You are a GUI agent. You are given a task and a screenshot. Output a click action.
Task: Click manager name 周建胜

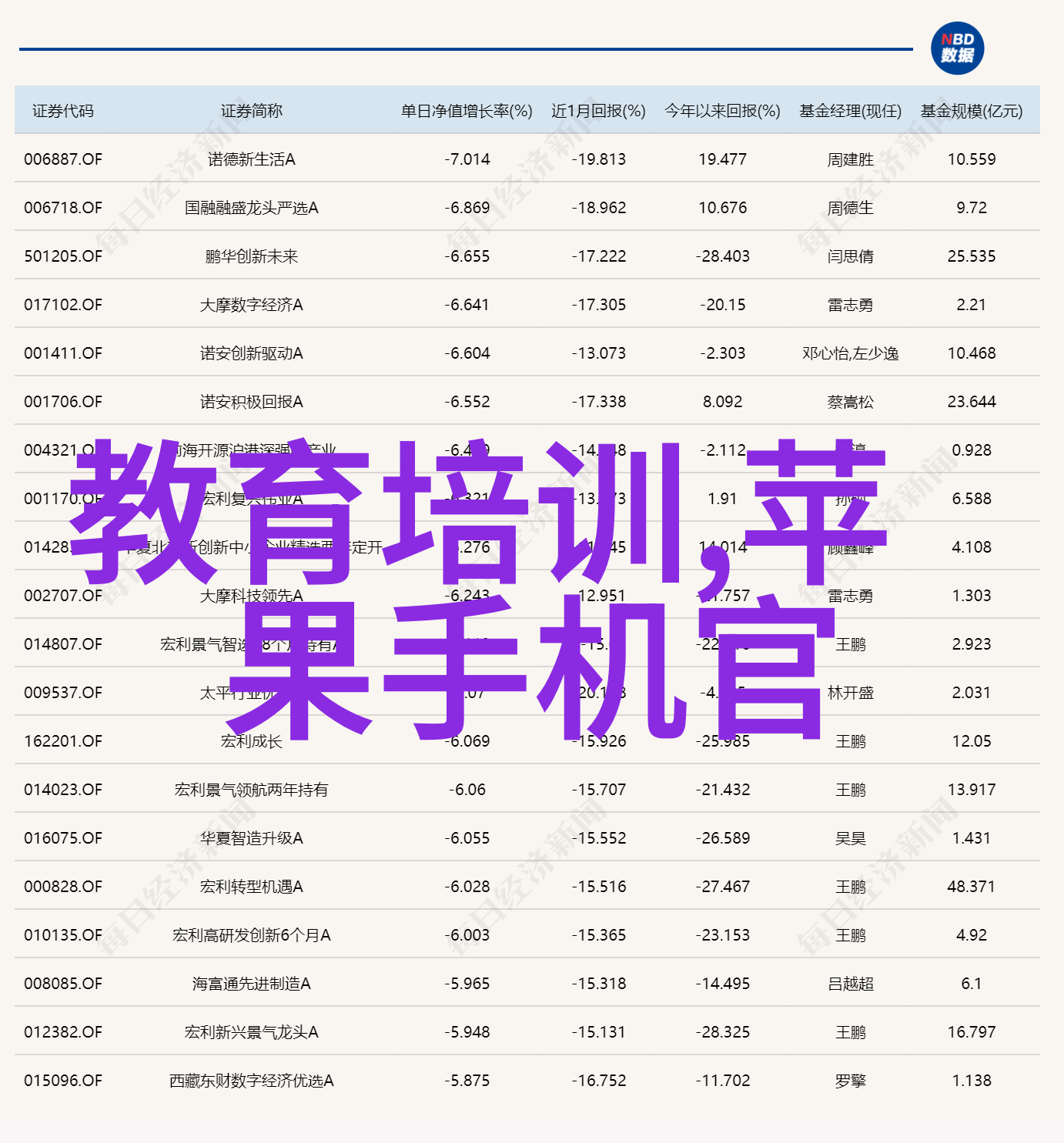(851, 159)
